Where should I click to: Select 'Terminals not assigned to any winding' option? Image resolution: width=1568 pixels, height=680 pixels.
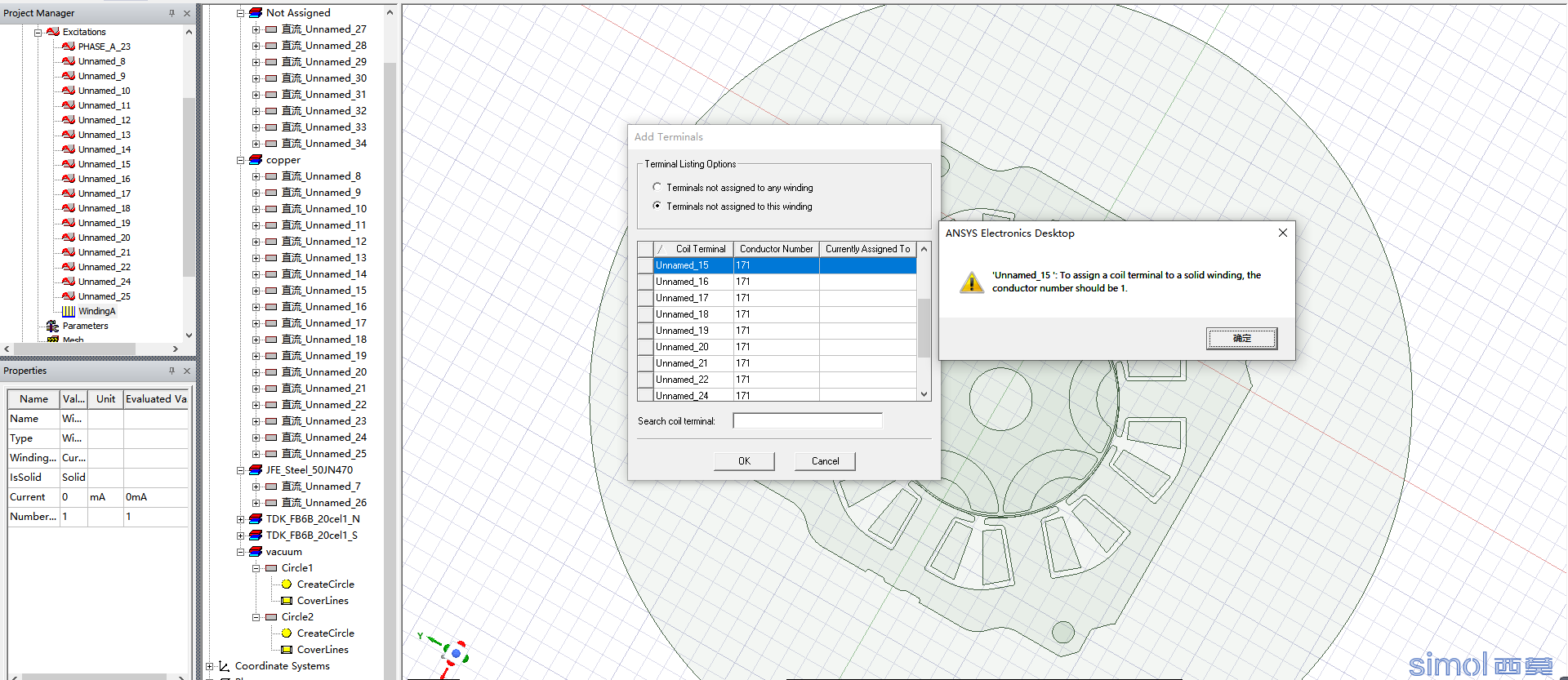(x=657, y=187)
